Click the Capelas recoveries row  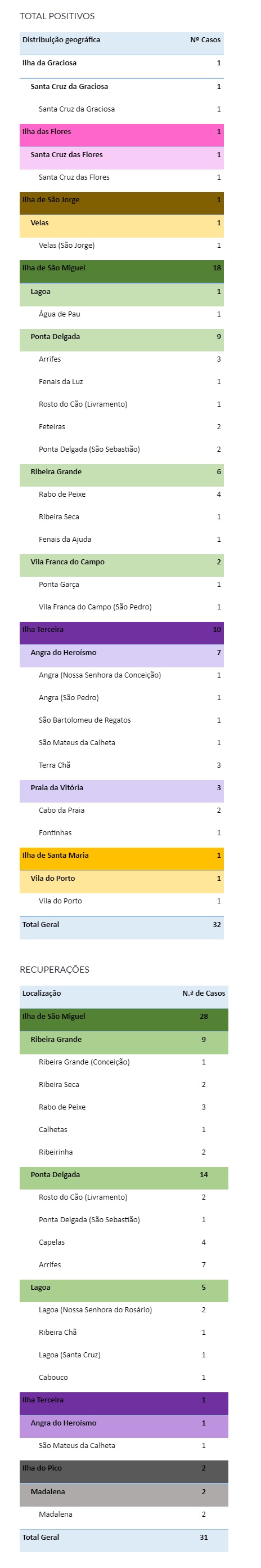click(x=124, y=1242)
